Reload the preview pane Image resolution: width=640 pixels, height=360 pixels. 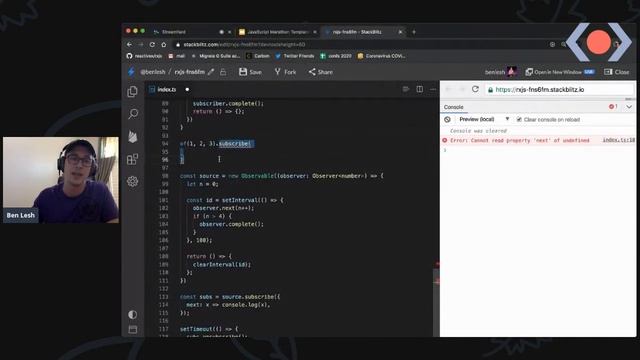(x=475, y=89)
